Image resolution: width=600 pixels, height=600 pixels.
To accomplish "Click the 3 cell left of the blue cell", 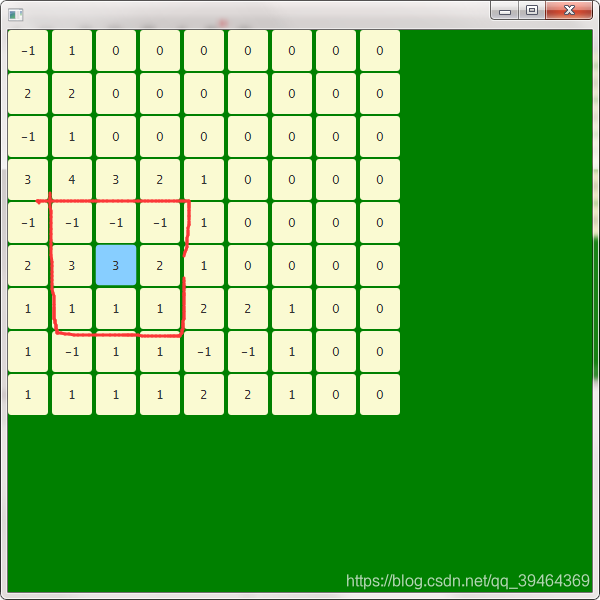I will tap(72, 265).
